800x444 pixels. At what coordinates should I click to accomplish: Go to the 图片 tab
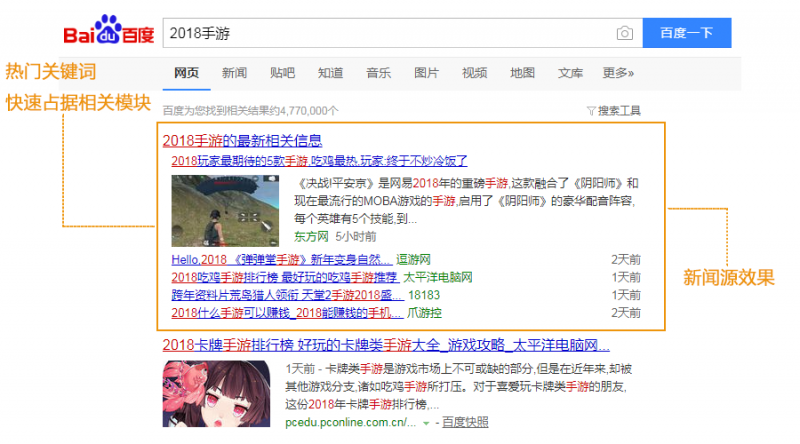(x=426, y=73)
